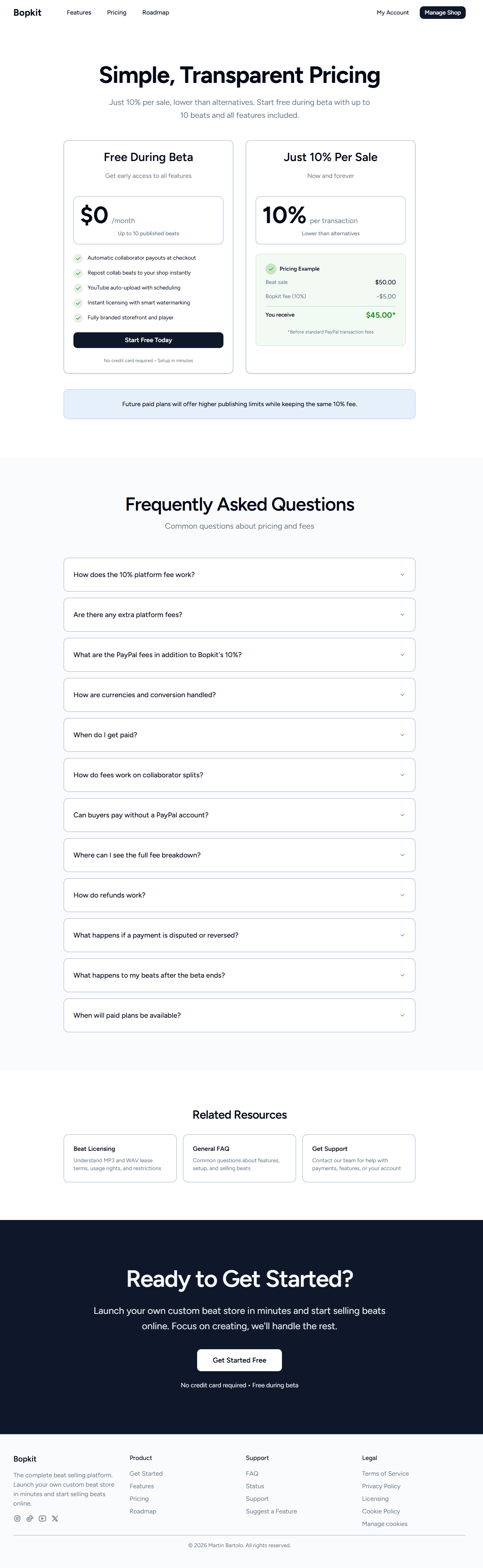Viewport: 483px width, 1568px height.
Task: Click the checkmark beside YouTube auto-upload feature
Action: click(79, 287)
